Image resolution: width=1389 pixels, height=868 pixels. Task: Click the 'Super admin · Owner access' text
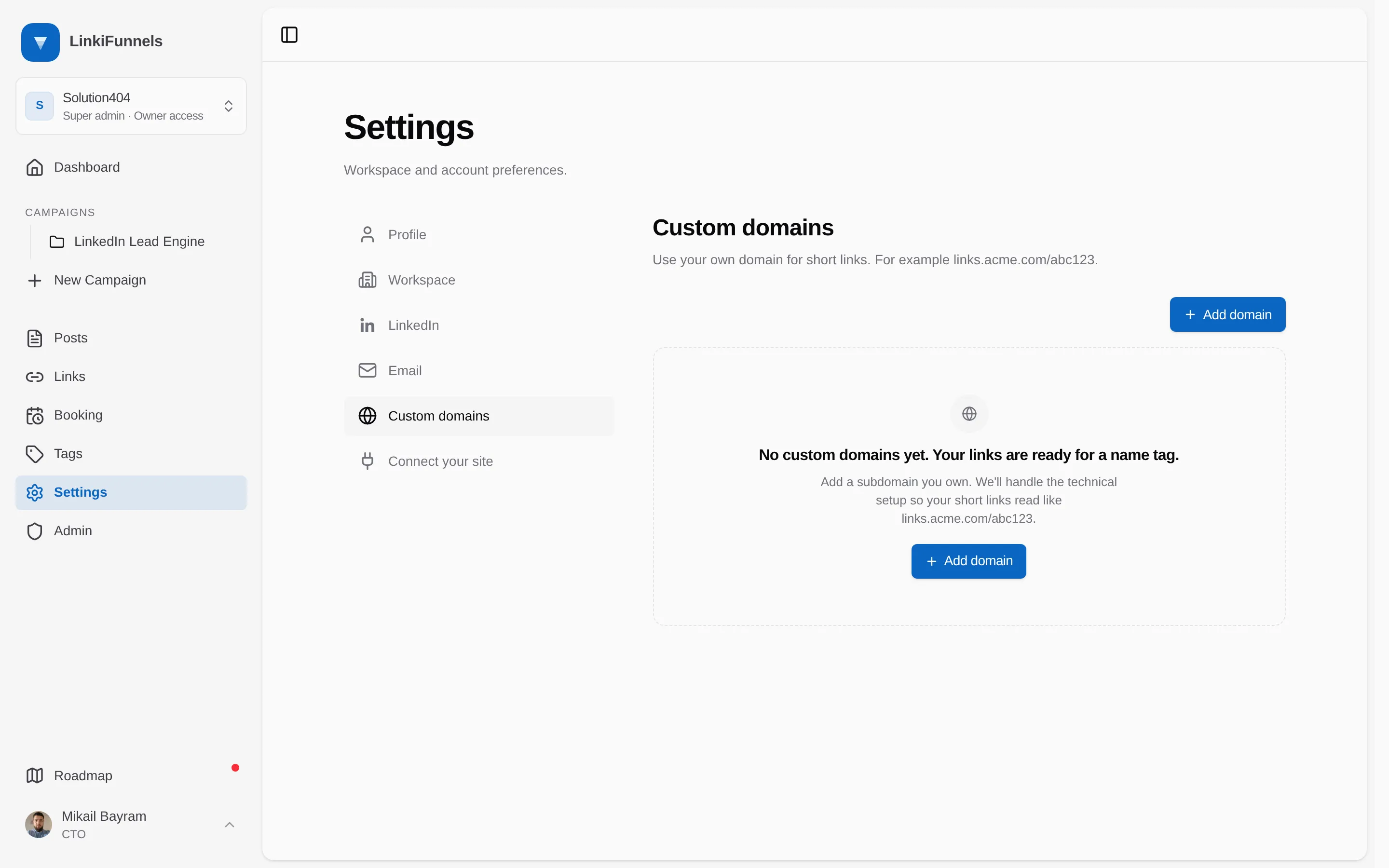tap(133, 116)
